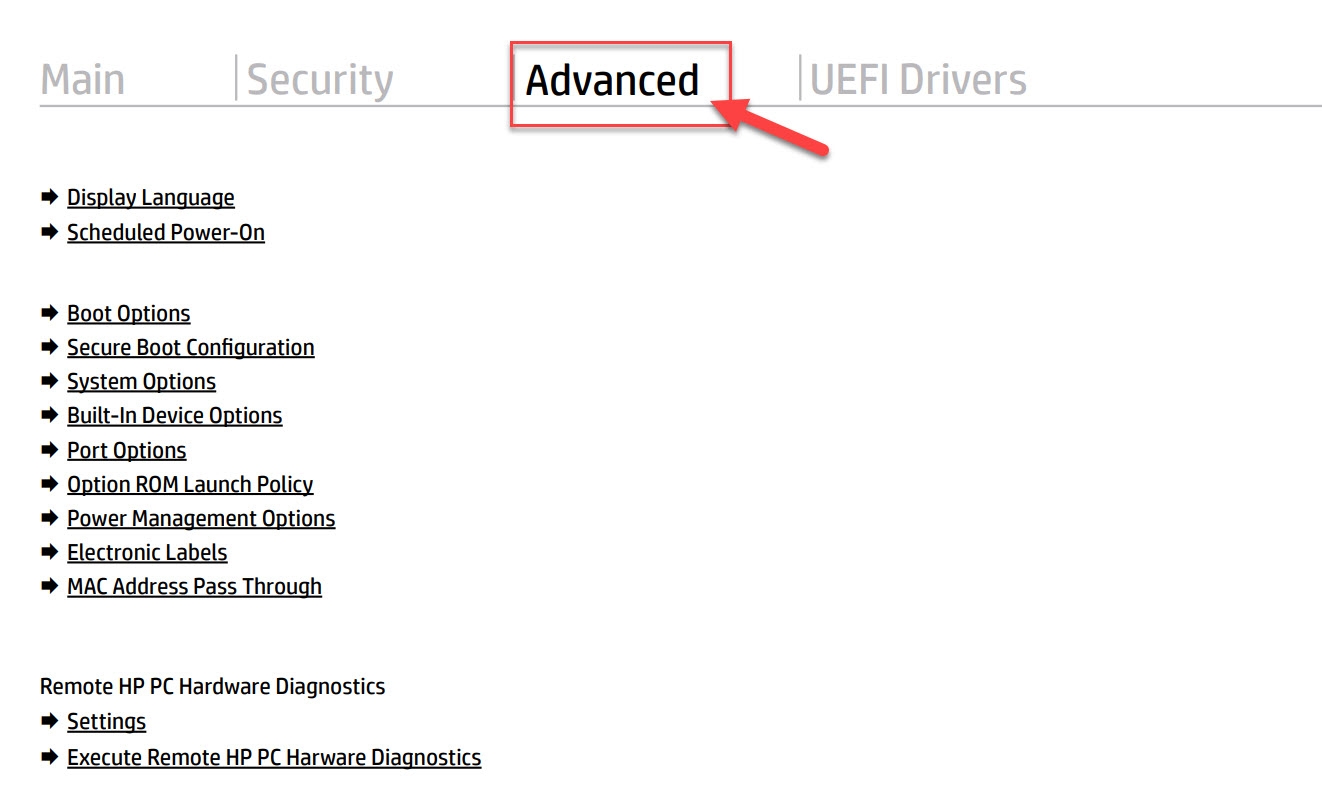Go to the UEFI Drivers tab

[917, 80]
